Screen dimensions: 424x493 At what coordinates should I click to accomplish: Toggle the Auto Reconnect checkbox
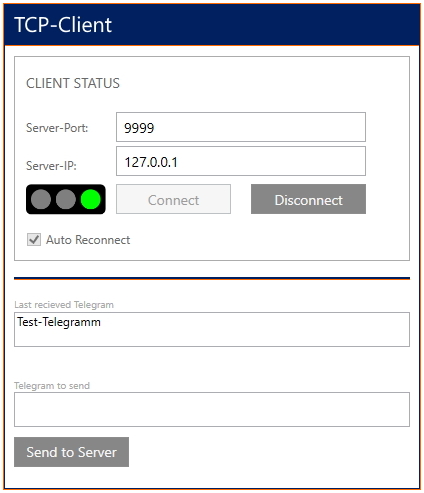(x=34, y=240)
